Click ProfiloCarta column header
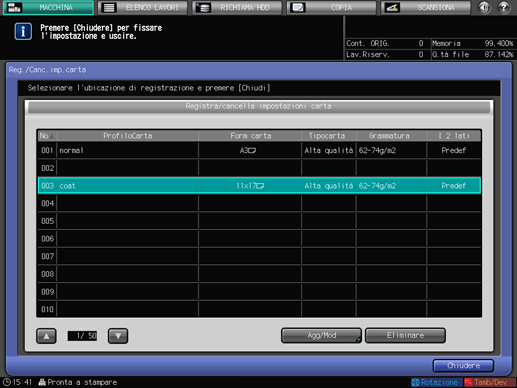 (x=128, y=136)
